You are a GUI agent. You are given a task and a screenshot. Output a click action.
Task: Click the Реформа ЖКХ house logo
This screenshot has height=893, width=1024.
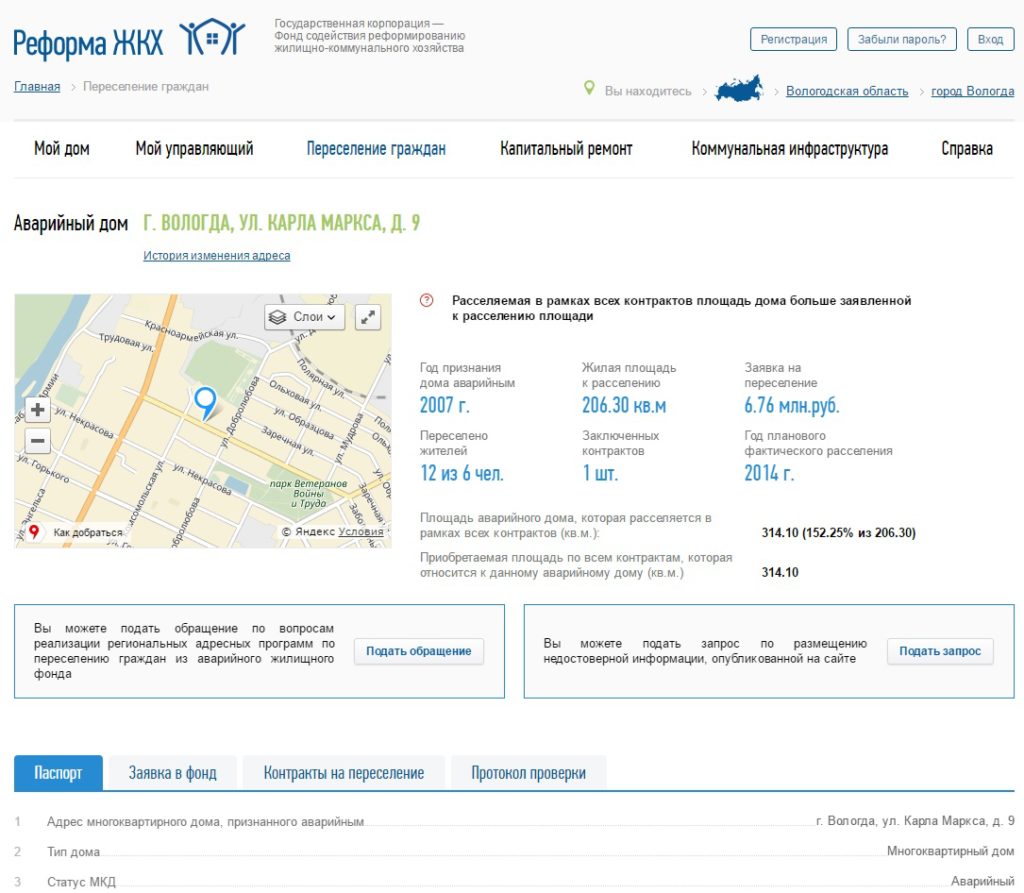point(211,39)
